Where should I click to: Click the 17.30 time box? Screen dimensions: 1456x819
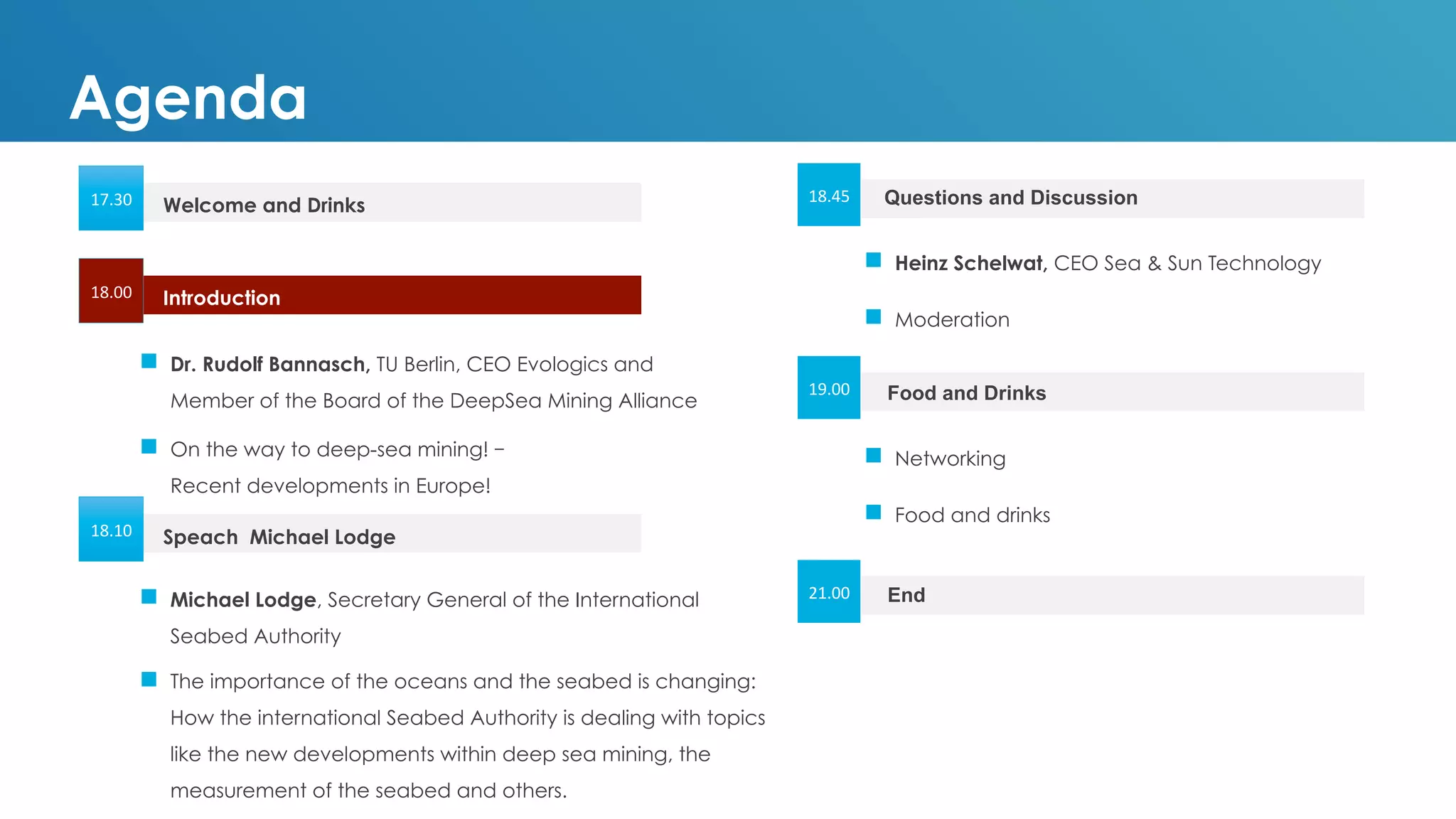111,198
